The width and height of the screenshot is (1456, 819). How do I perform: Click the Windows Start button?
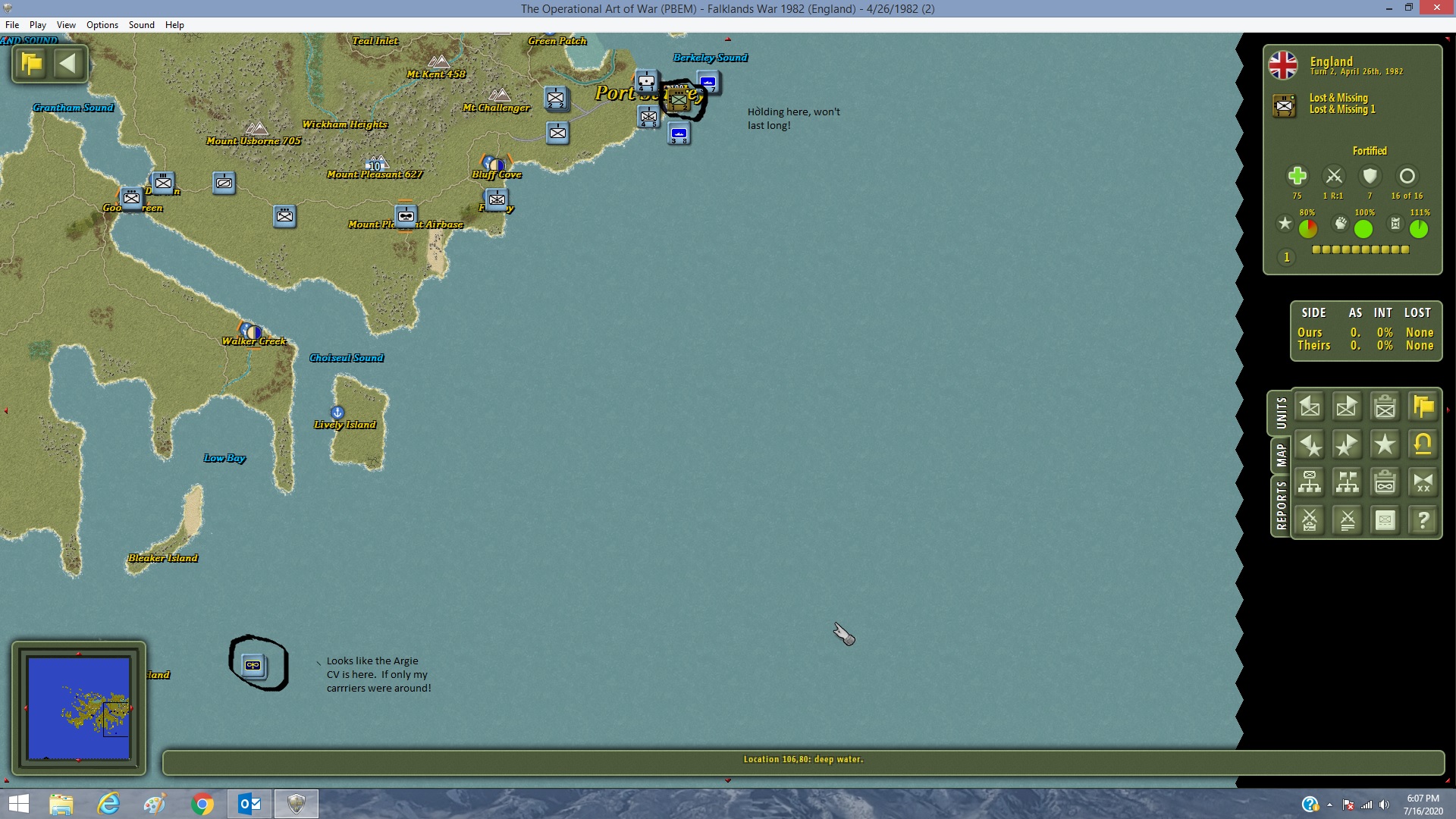tap(18, 804)
